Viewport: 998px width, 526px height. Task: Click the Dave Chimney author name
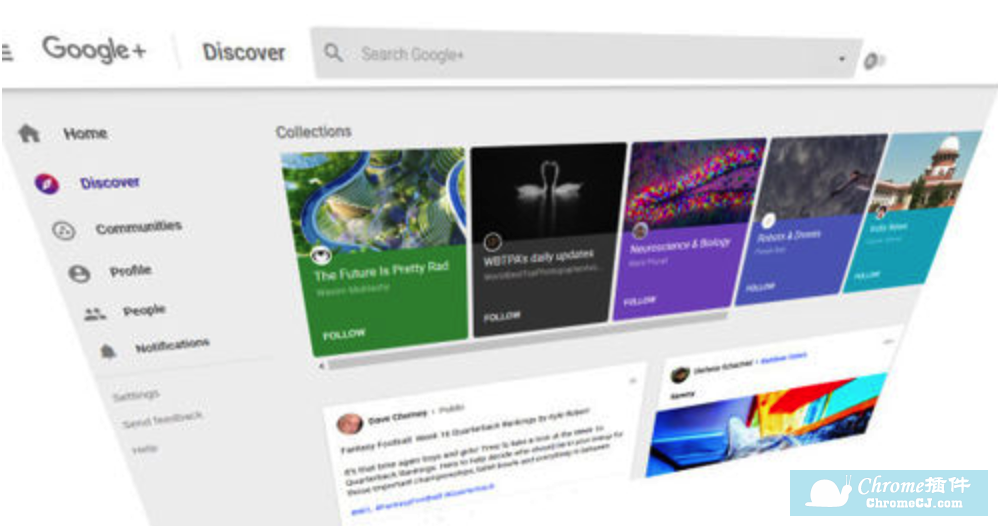click(x=398, y=417)
